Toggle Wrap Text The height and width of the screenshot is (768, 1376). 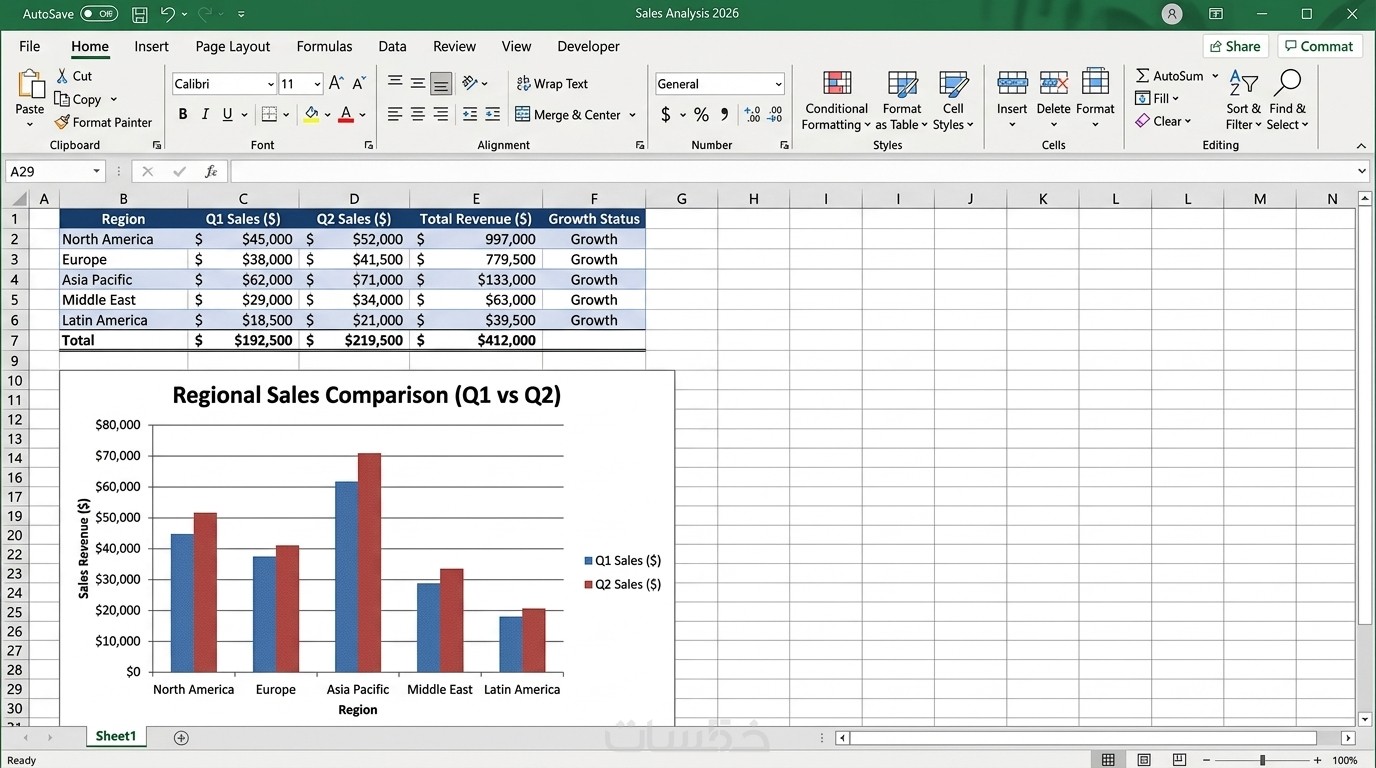click(552, 84)
